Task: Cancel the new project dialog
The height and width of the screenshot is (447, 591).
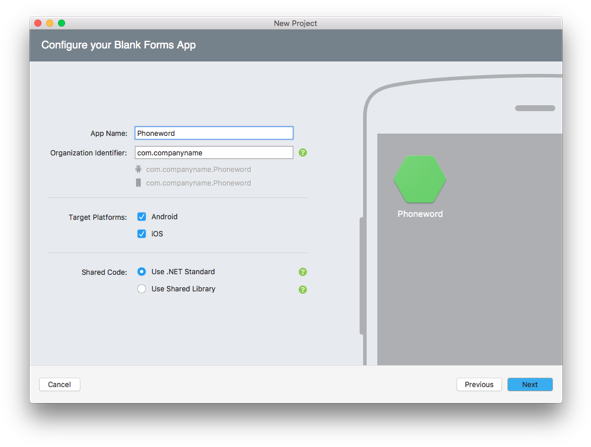Action: click(x=60, y=384)
